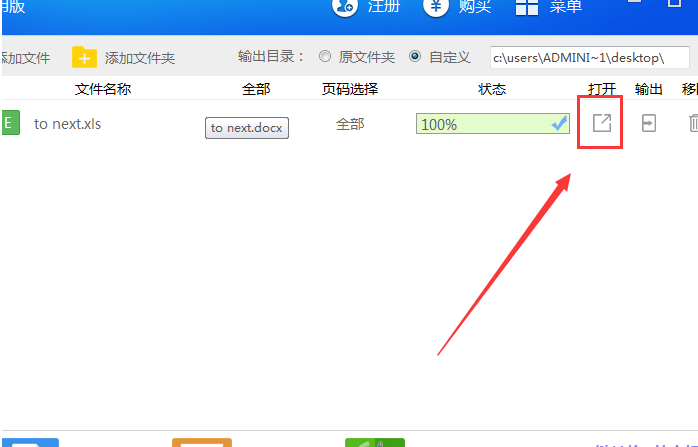Click the green Excel file icon

(10, 122)
